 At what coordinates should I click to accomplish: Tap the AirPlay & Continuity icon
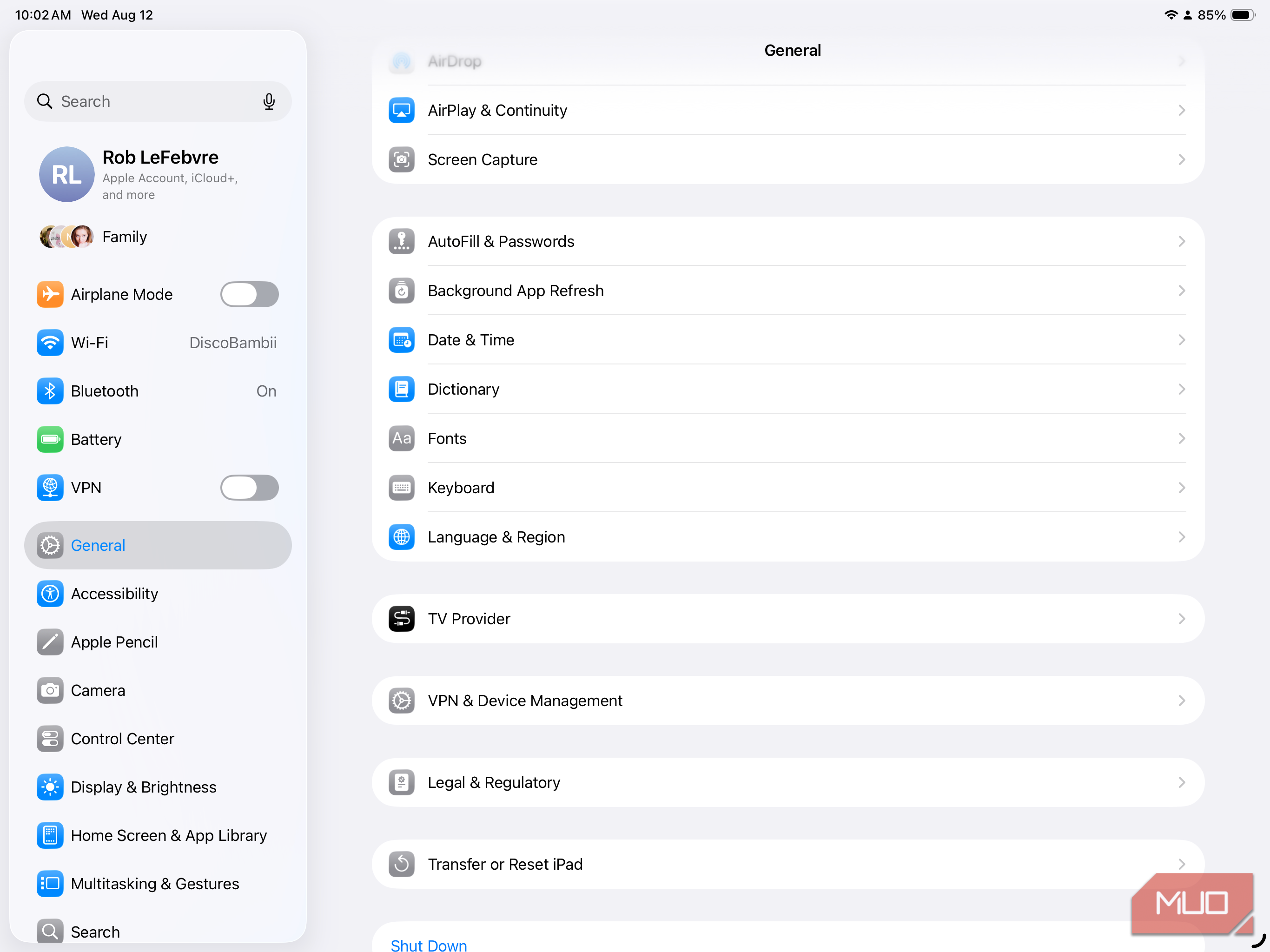click(x=401, y=110)
